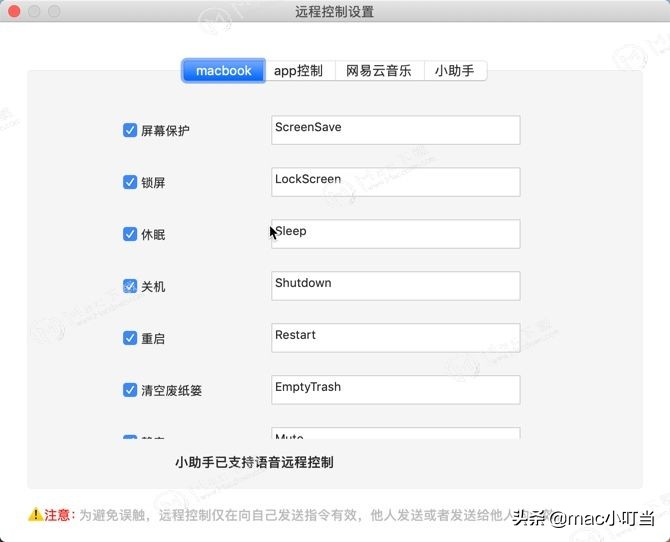Click the Restart command field
Viewport: 670px width, 542px height.
[x=396, y=338]
